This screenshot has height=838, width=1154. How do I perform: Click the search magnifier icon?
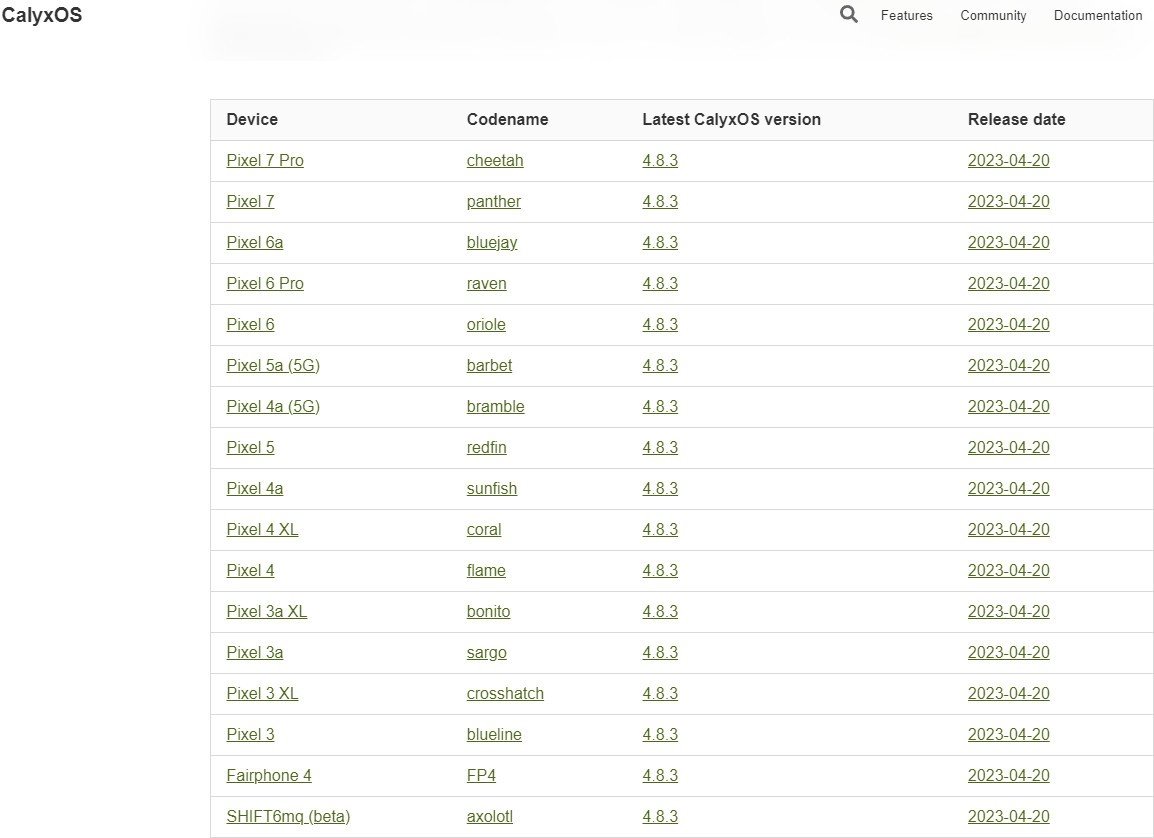849,15
